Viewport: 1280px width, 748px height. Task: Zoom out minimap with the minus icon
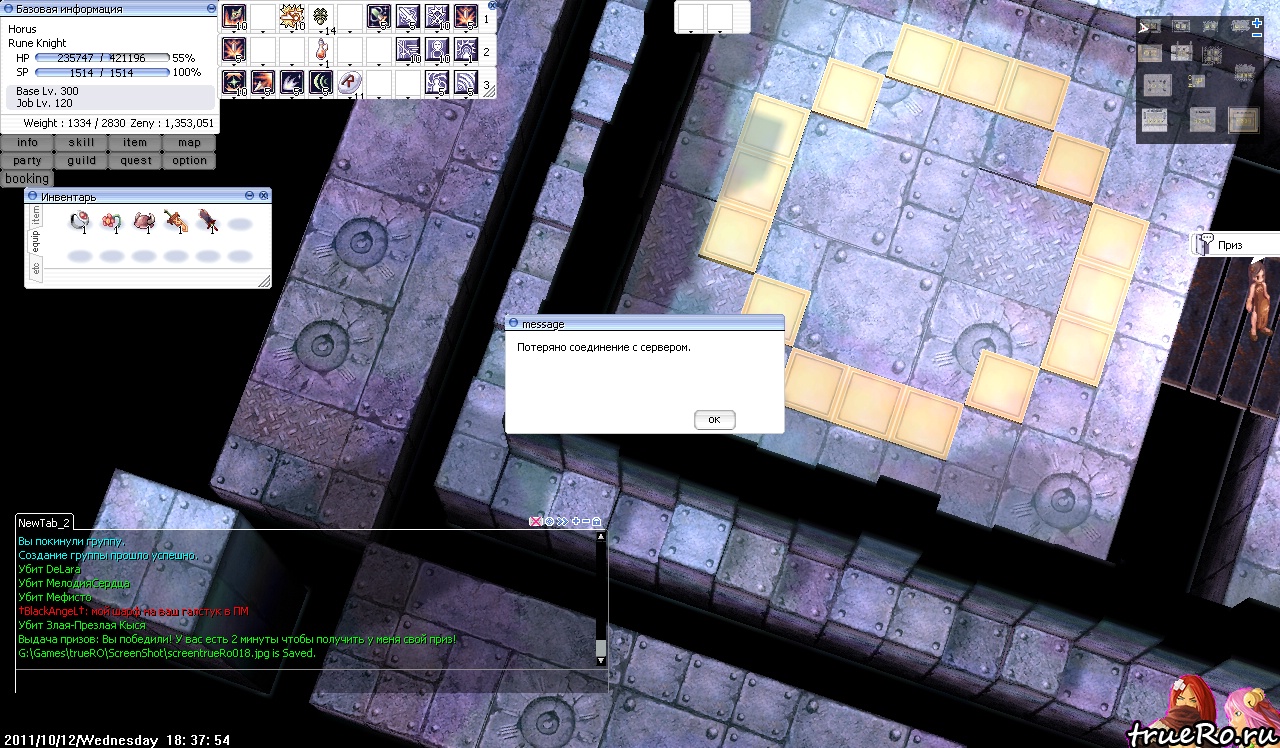coord(1257,35)
